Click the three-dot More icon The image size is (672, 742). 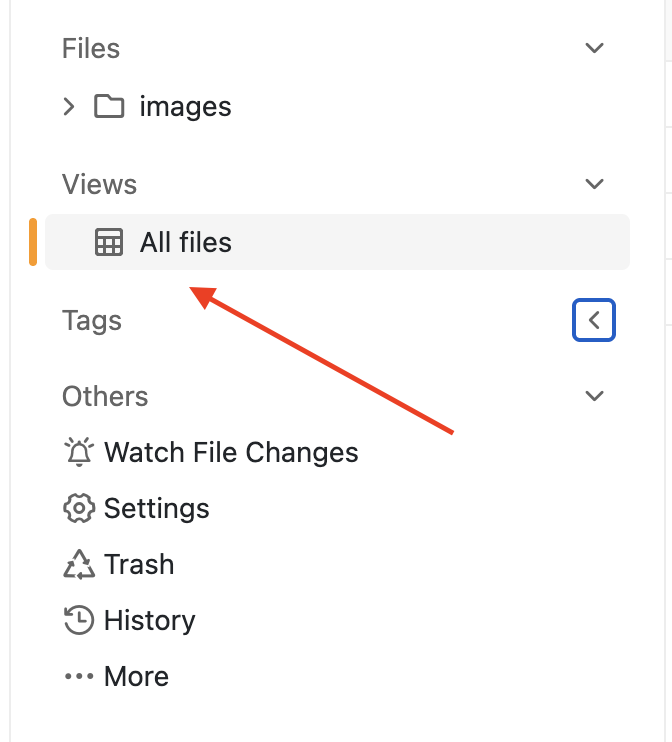click(x=78, y=676)
